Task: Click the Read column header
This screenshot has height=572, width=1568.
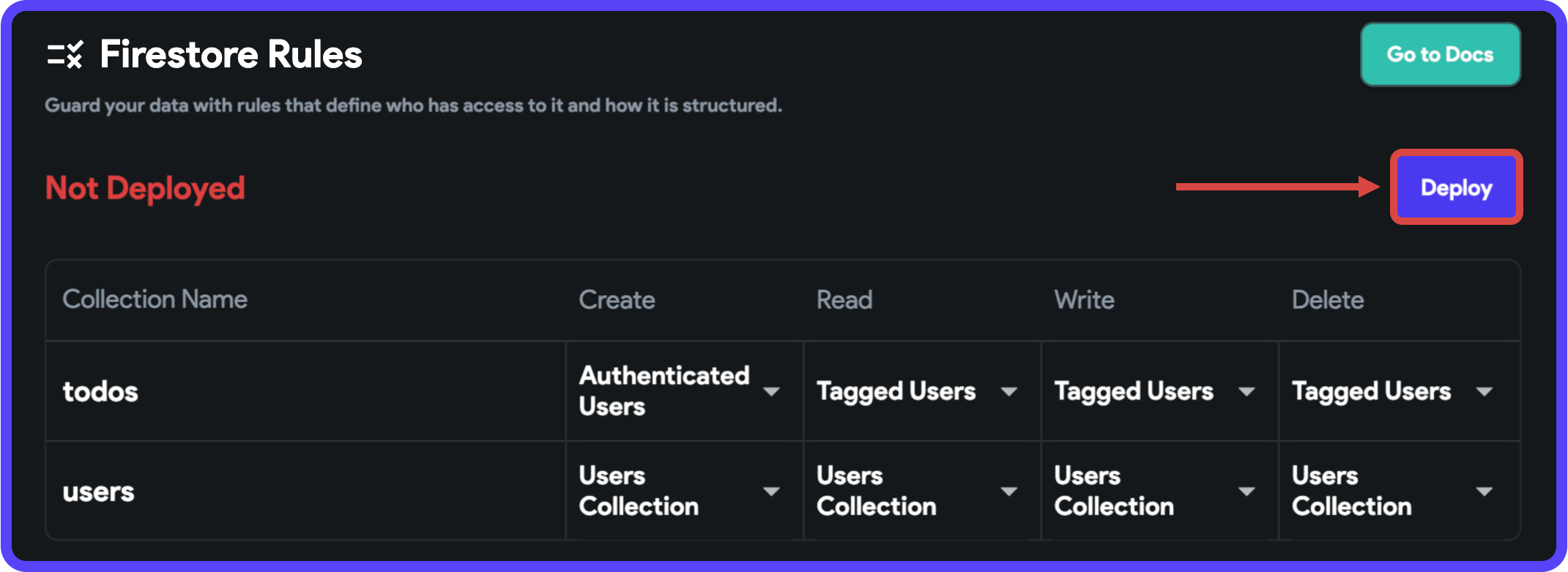Action: point(844,300)
